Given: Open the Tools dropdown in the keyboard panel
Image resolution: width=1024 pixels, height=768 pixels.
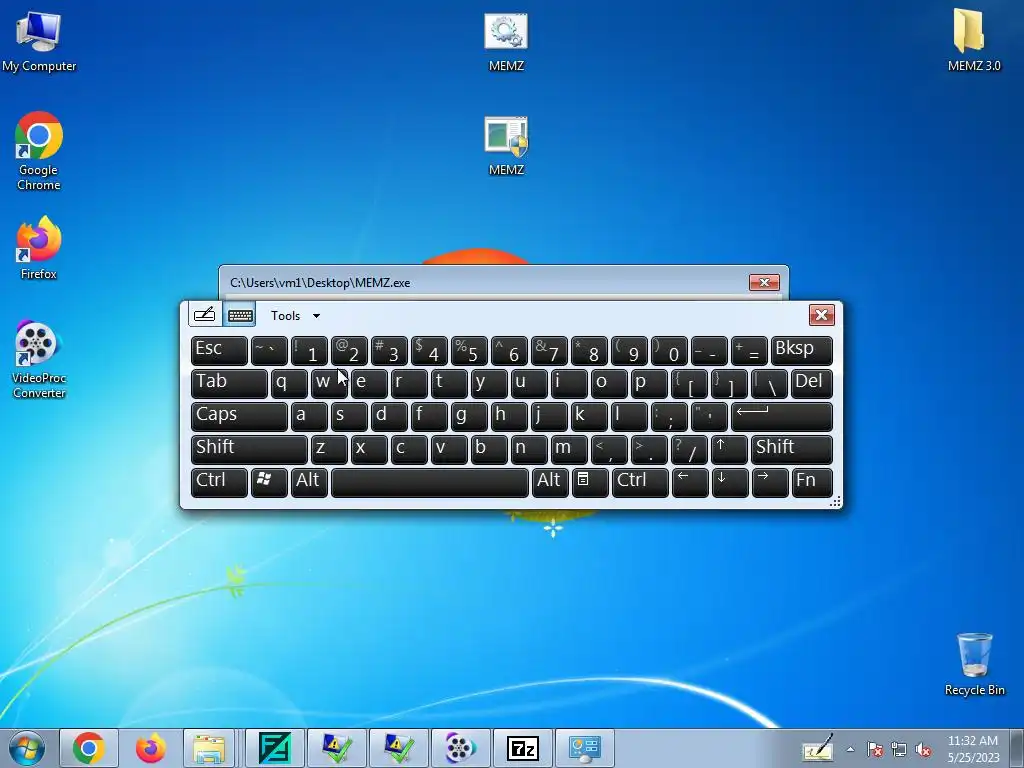Looking at the screenshot, I should click(295, 315).
